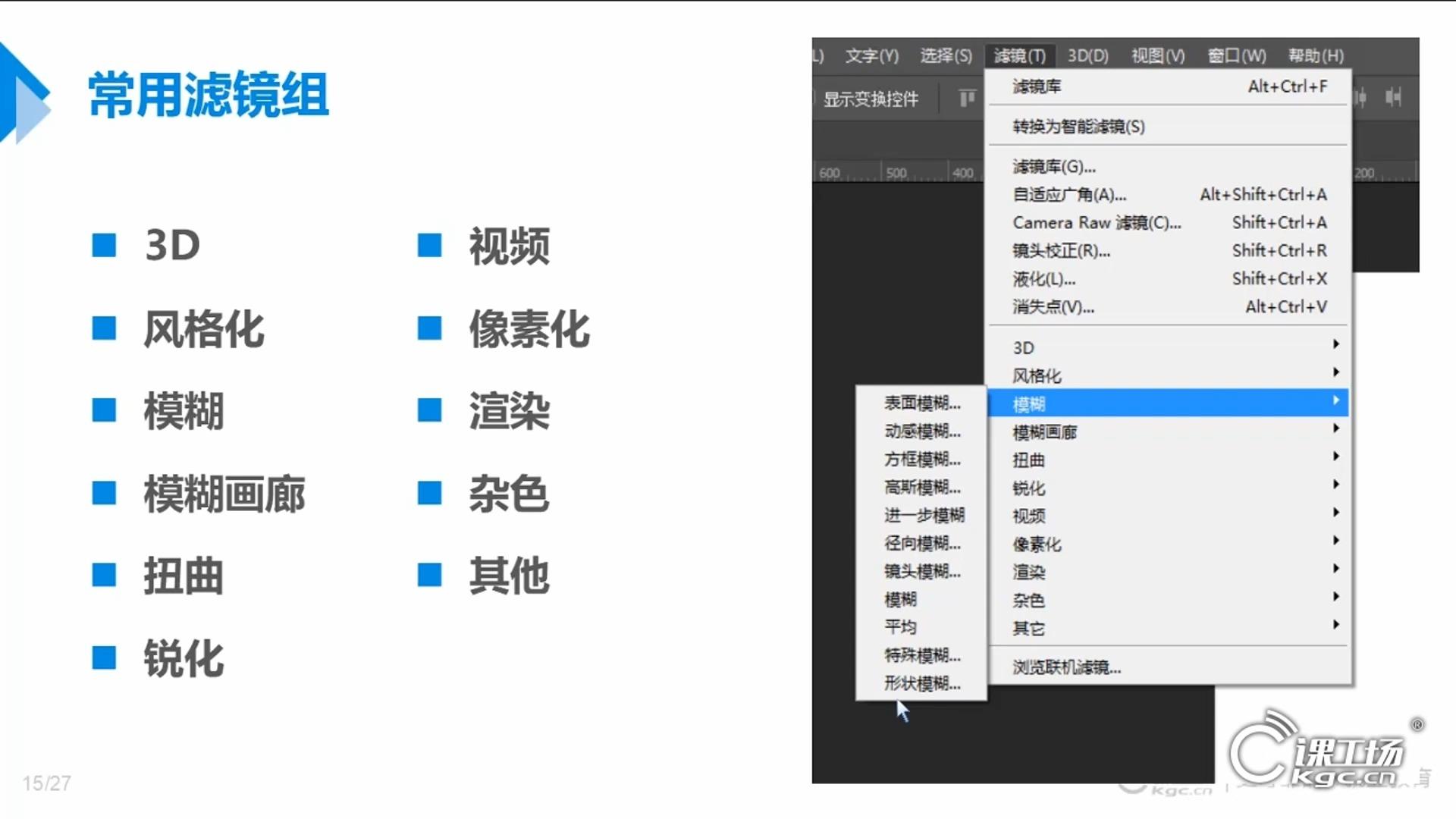Choose 消失点(V)... filter
This screenshot has height=819, width=1456.
[1169, 306]
